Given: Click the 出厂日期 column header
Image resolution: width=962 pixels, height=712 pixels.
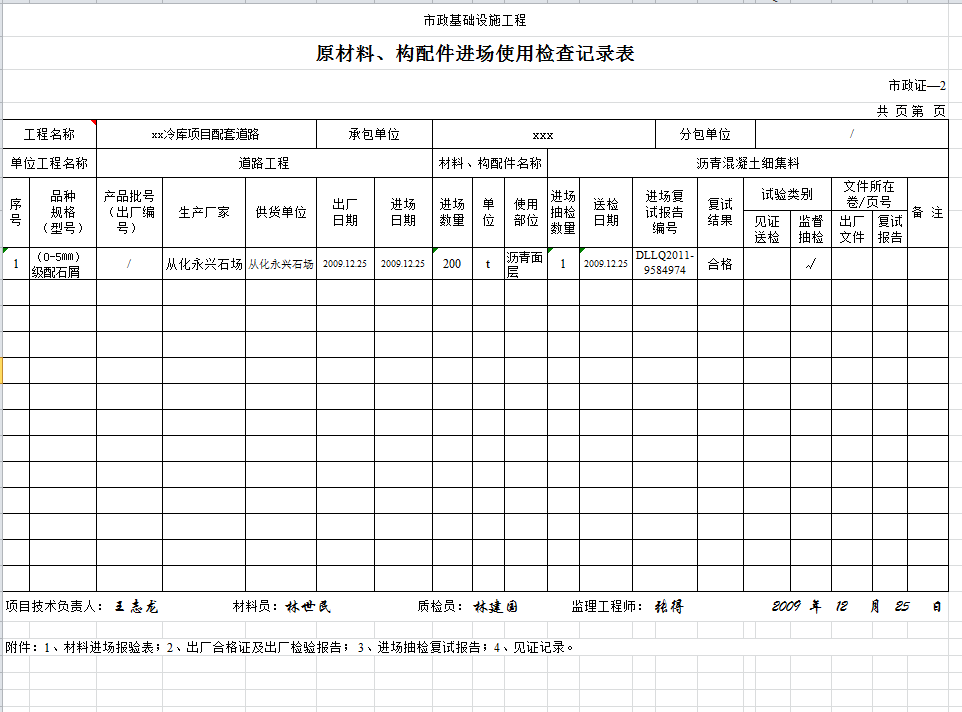Looking at the screenshot, I should coord(345,212).
